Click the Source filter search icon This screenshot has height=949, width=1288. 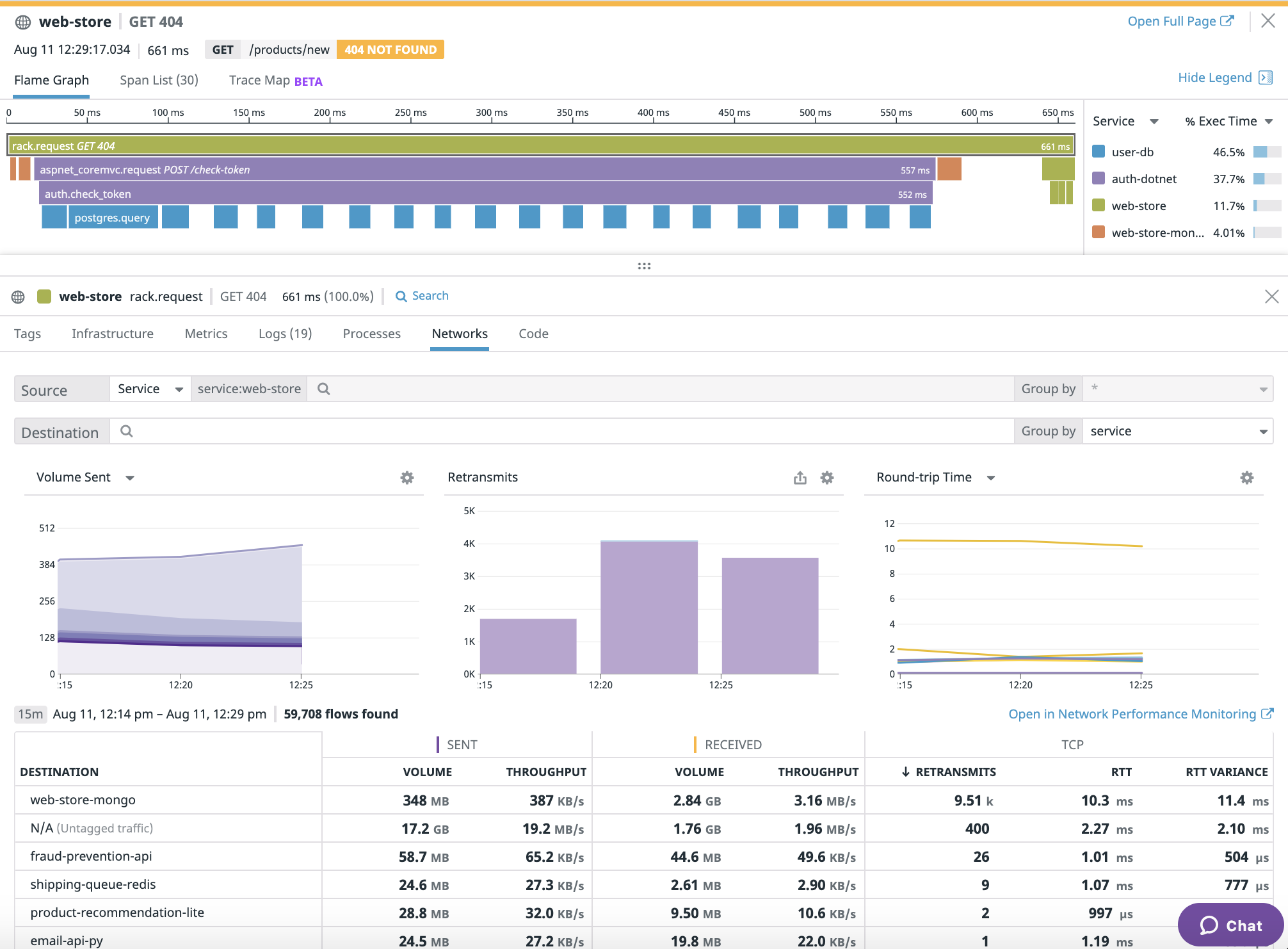[x=324, y=389]
